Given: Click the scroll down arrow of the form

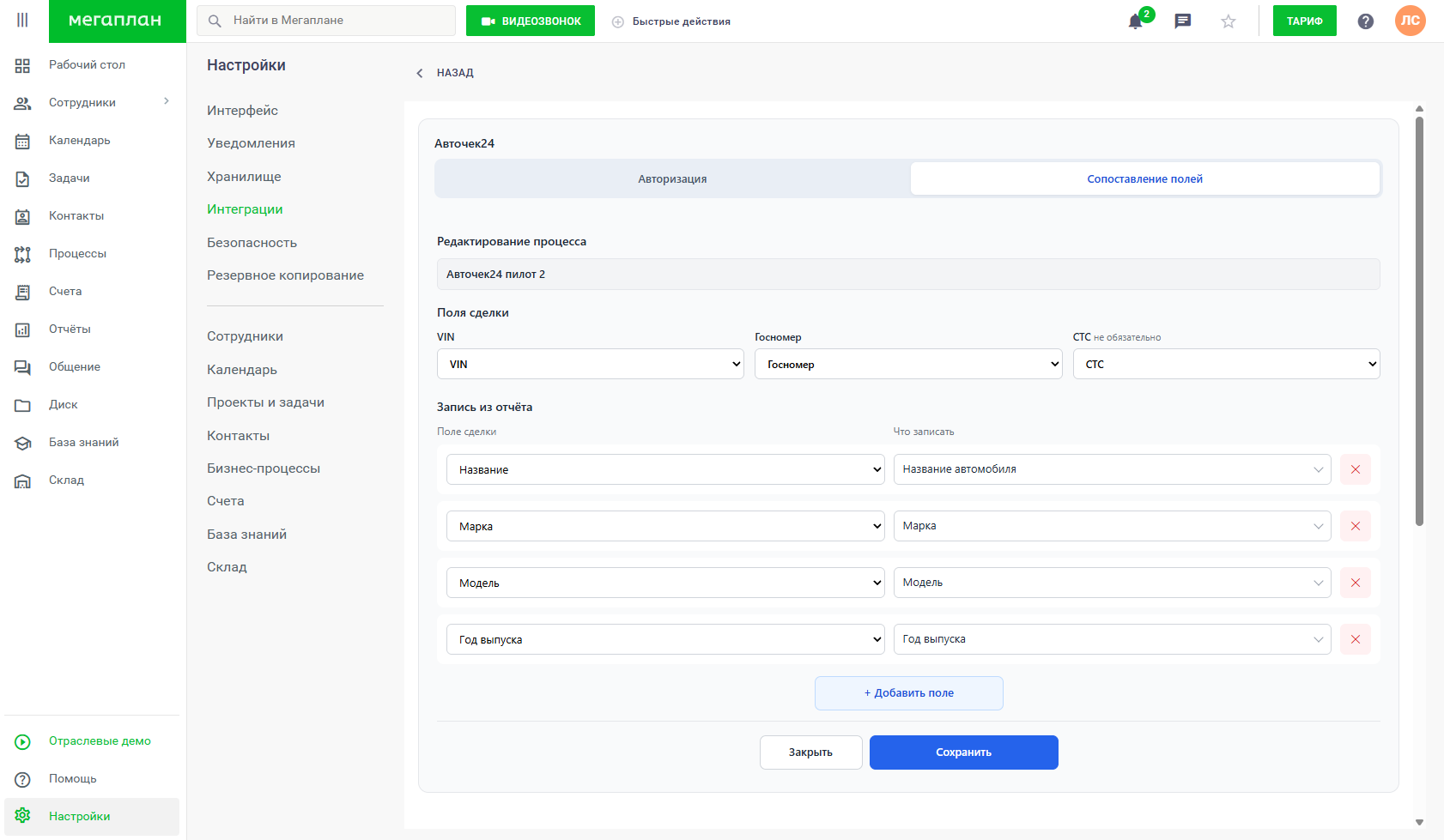Looking at the screenshot, I should tap(1419, 822).
